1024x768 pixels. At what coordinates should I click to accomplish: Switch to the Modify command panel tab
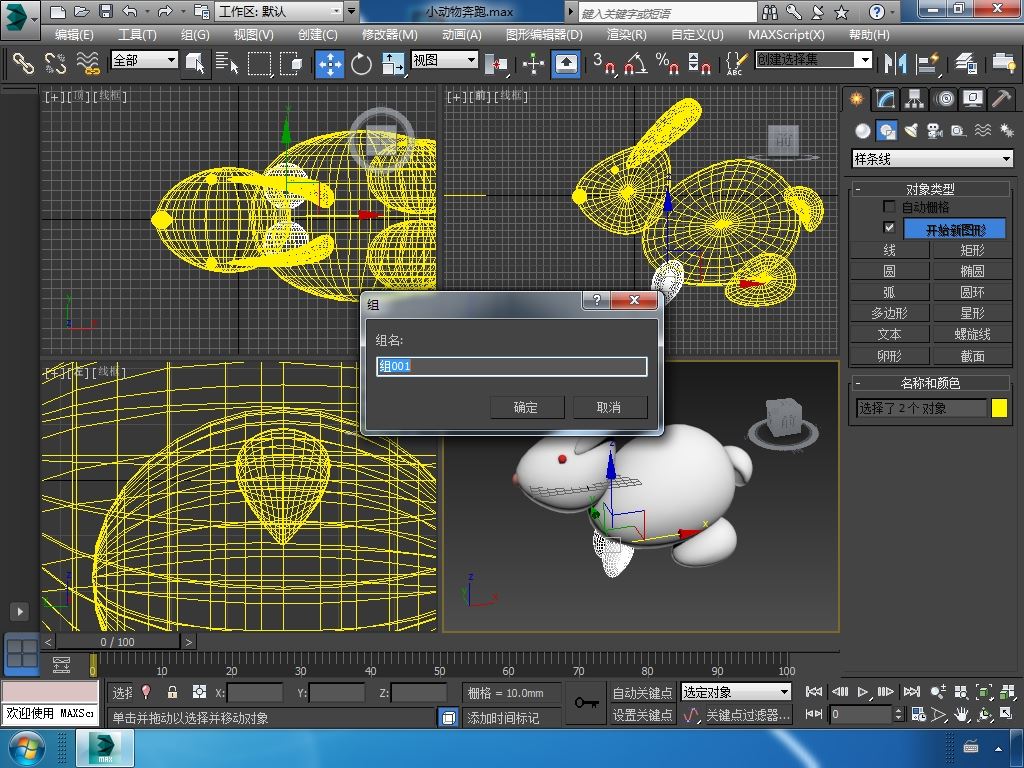(x=885, y=99)
